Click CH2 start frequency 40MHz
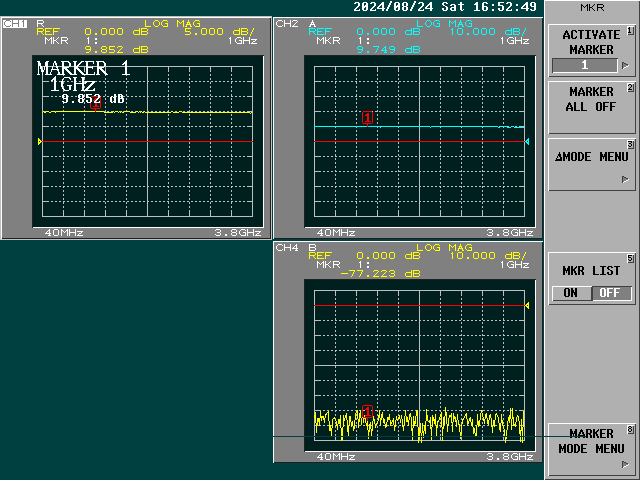Image resolution: width=640 pixels, height=480 pixels. tap(336, 233)
